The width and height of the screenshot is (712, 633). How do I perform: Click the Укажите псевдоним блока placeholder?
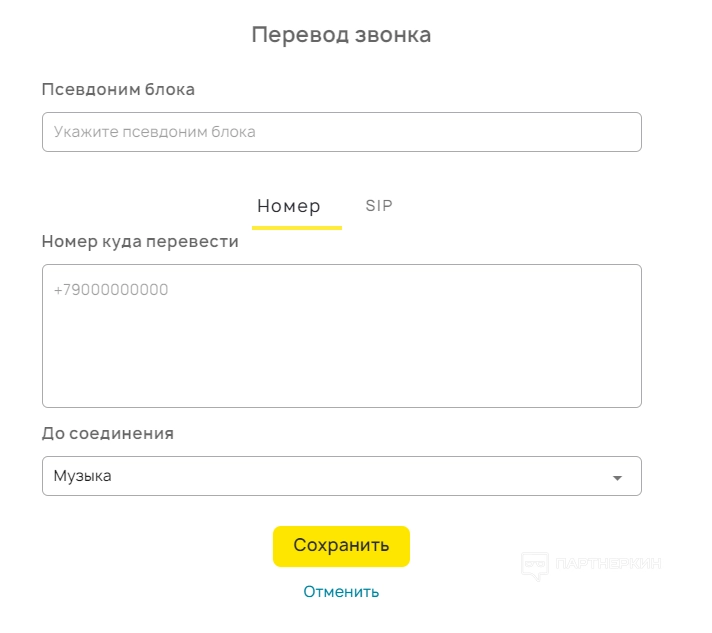[x=154, y=132]
